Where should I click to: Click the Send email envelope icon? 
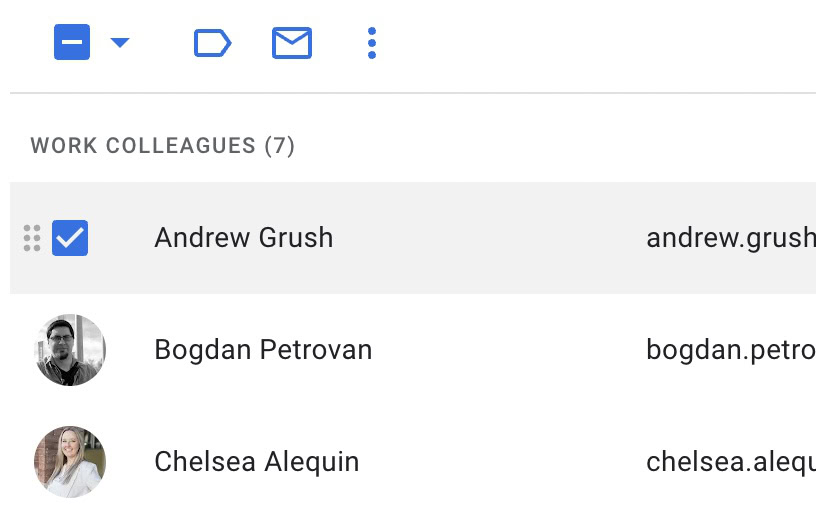click(292, 43)
